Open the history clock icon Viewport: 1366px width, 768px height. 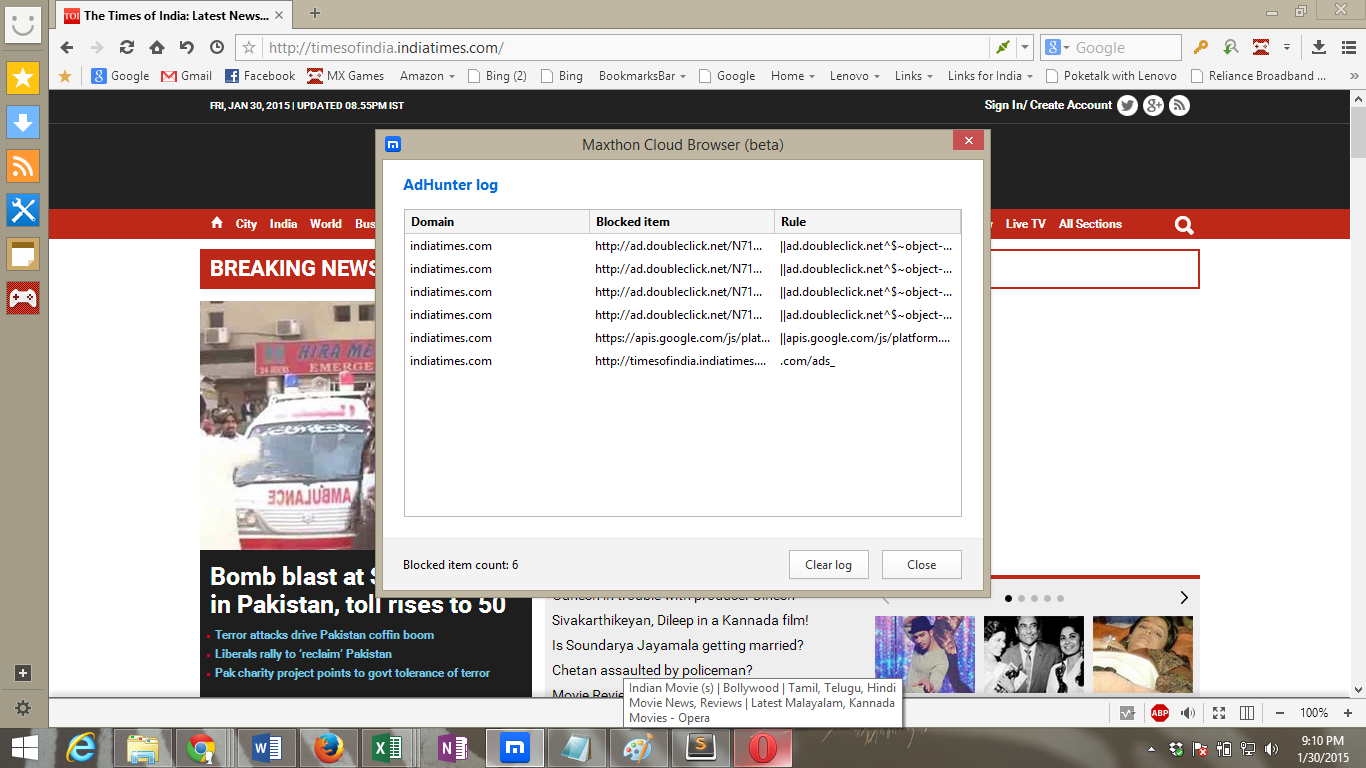click(217, 47)
